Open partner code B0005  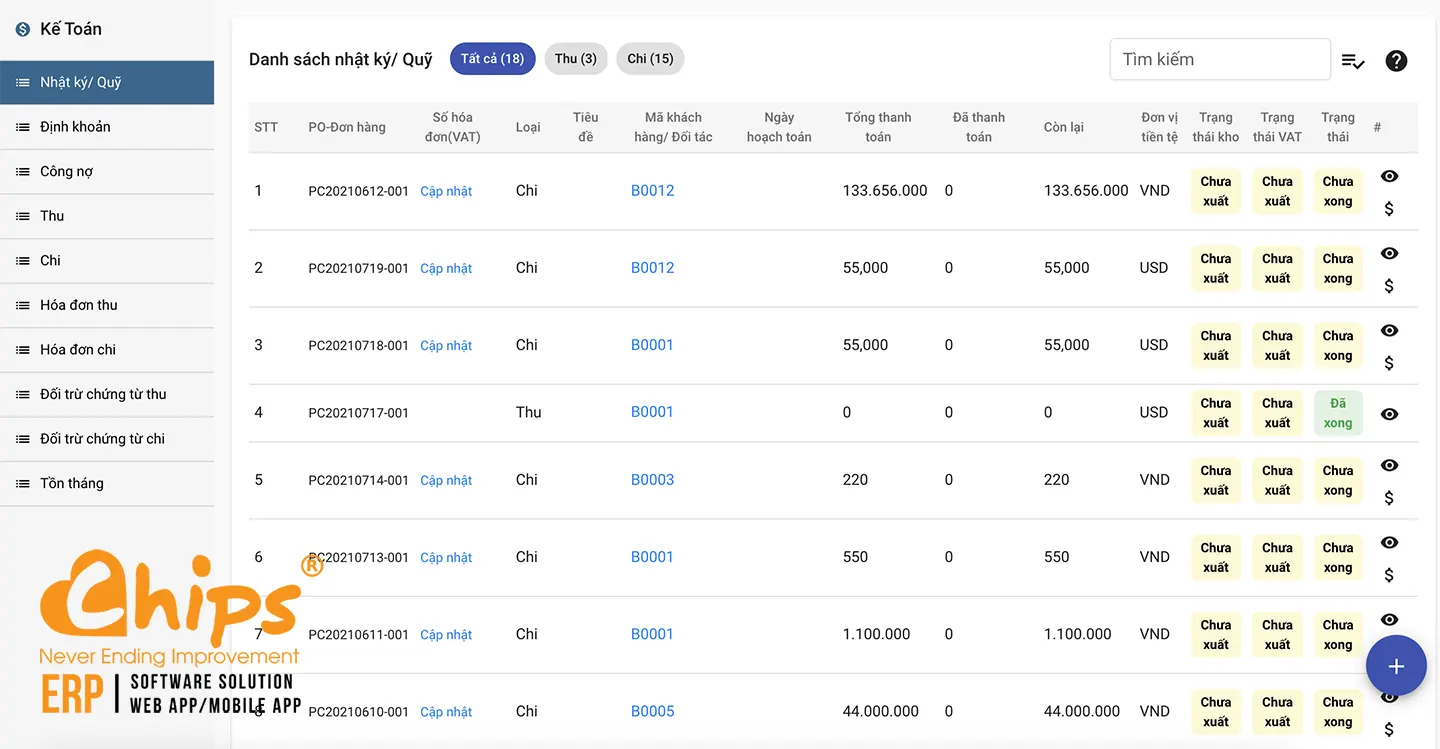[x=653, y=711]
